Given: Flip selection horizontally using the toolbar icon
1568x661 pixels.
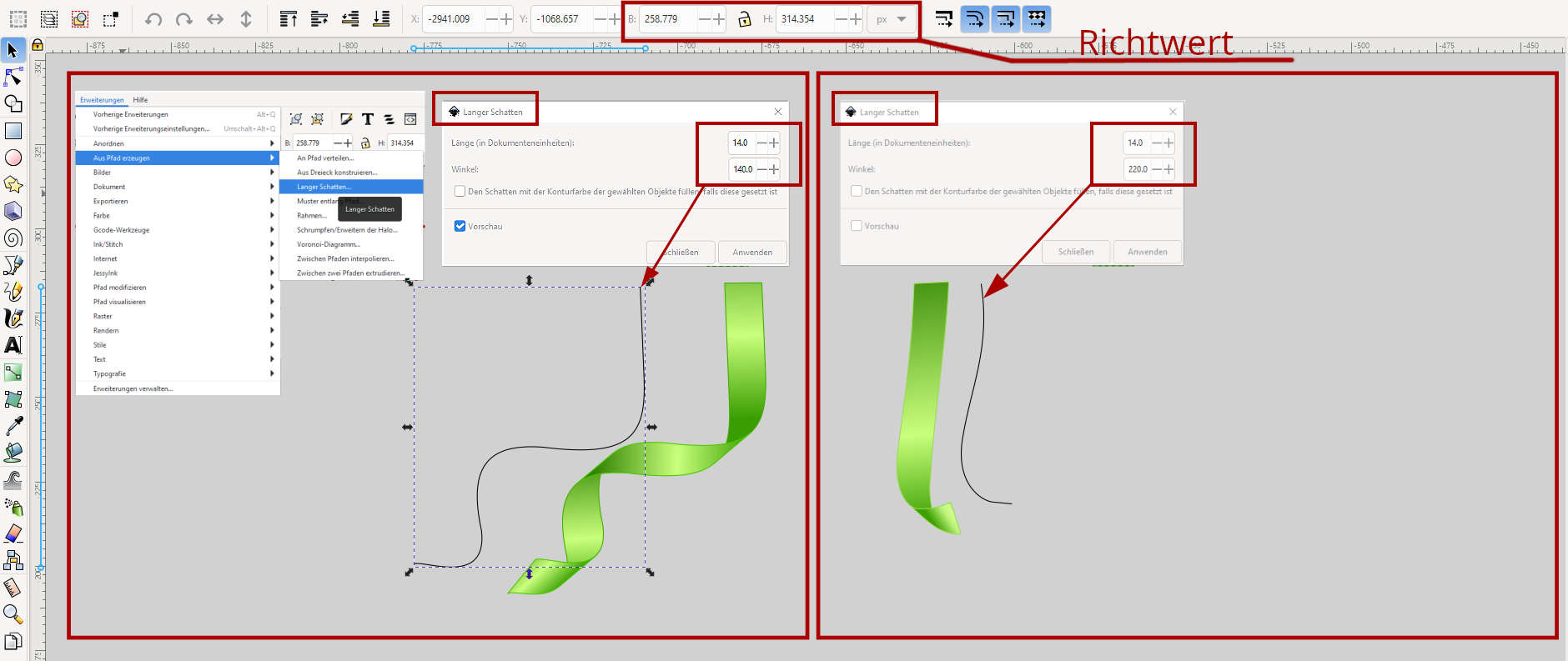Looking at the screenshot, I should pos(215,19).
